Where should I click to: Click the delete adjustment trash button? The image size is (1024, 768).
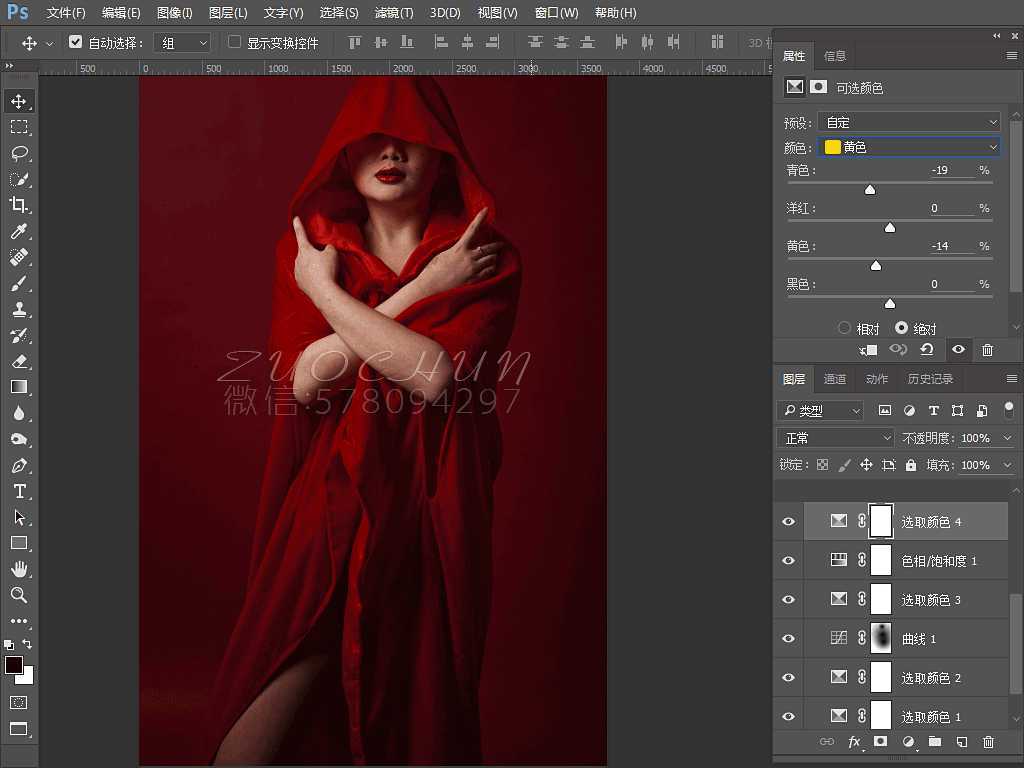click(988, 350)
